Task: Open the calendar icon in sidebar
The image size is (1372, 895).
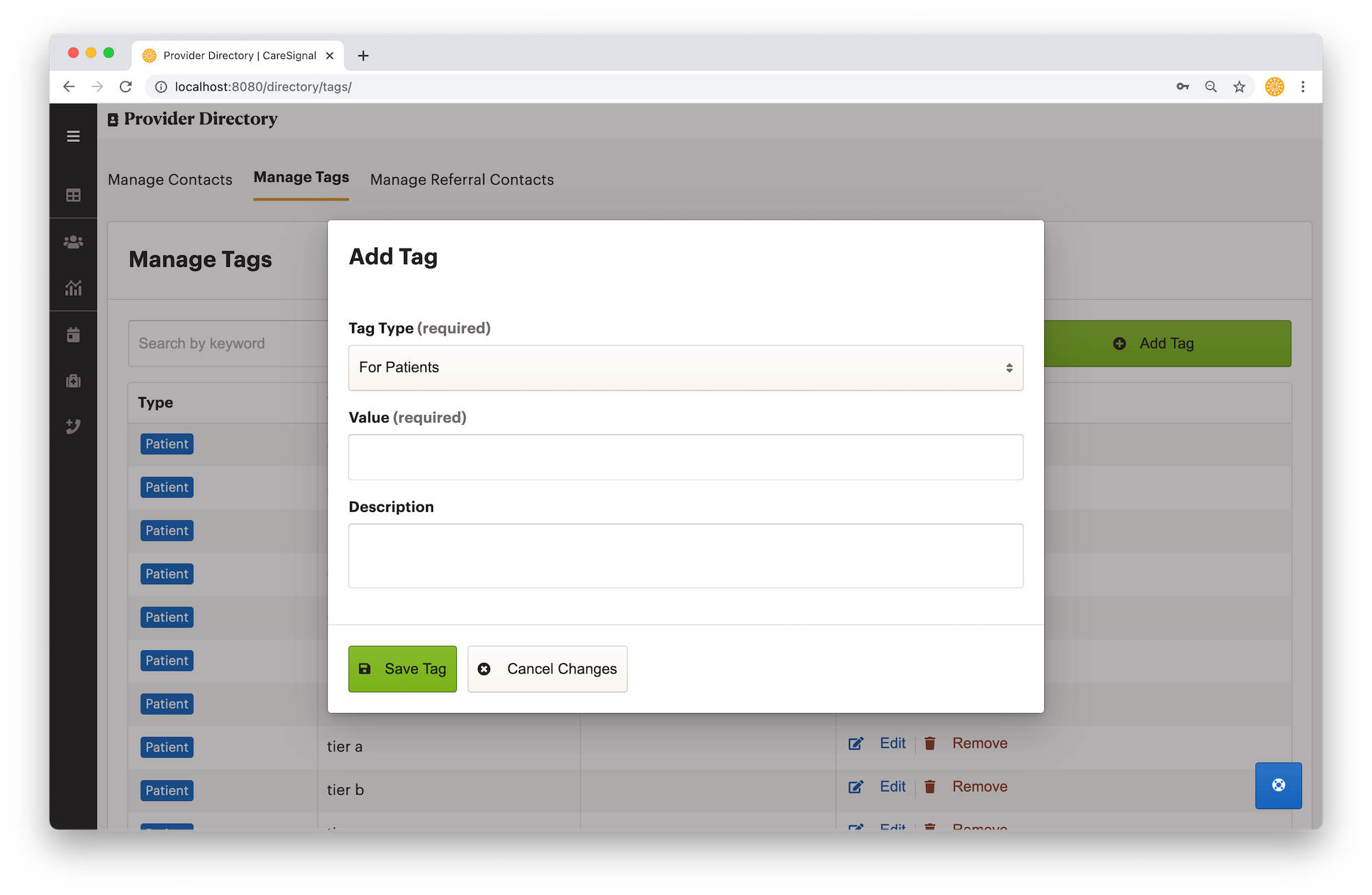Action: click(73, 335)
